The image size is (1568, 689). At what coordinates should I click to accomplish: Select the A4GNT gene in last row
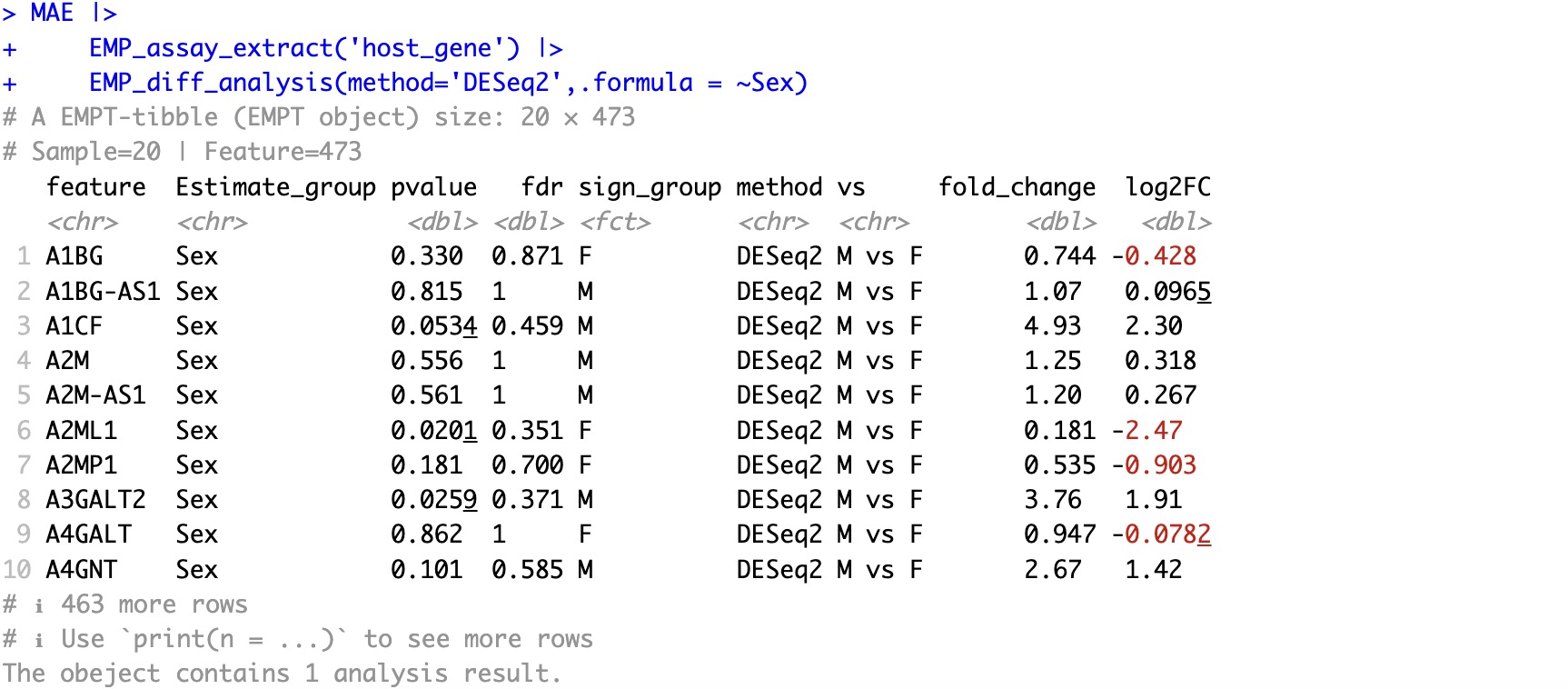coord(81,570)
